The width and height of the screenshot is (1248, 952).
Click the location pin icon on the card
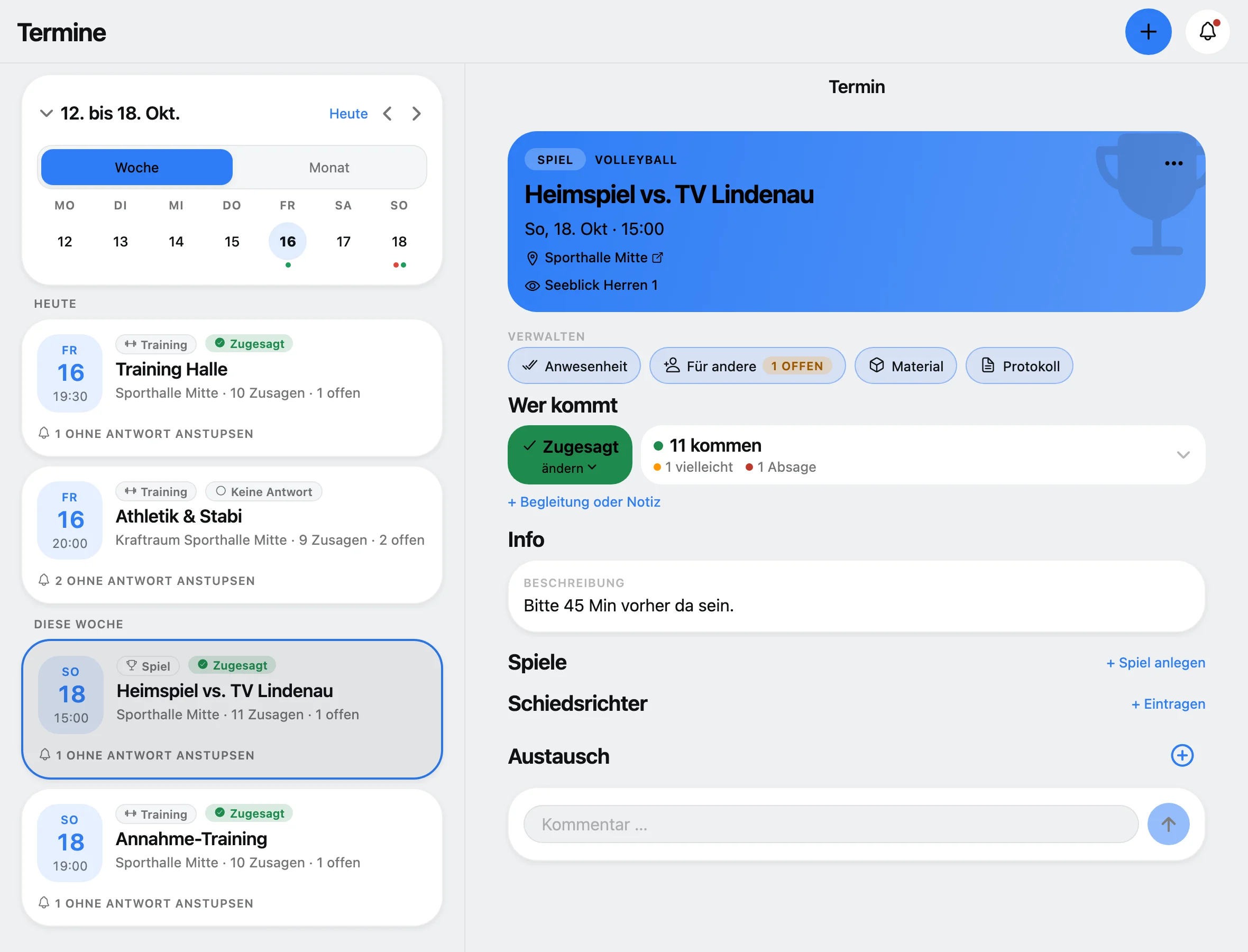[x=532, y=259]
